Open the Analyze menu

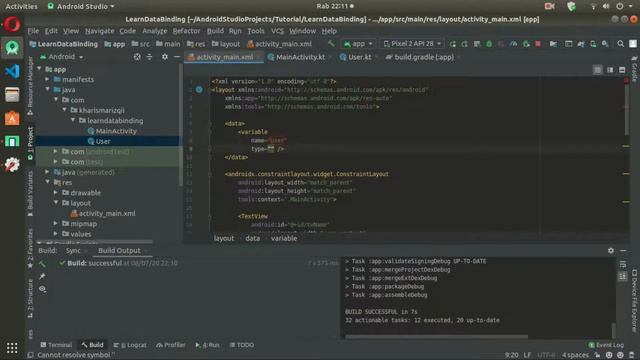154,31
